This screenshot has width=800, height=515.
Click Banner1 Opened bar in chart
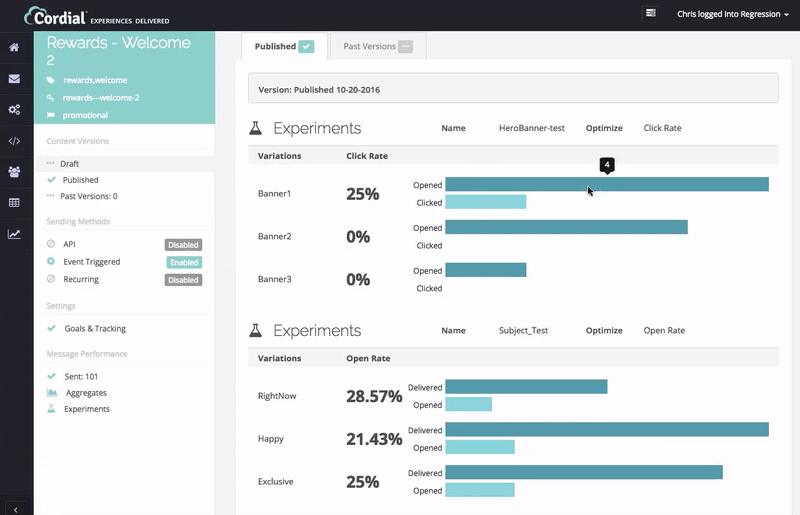tap(606, 184)
